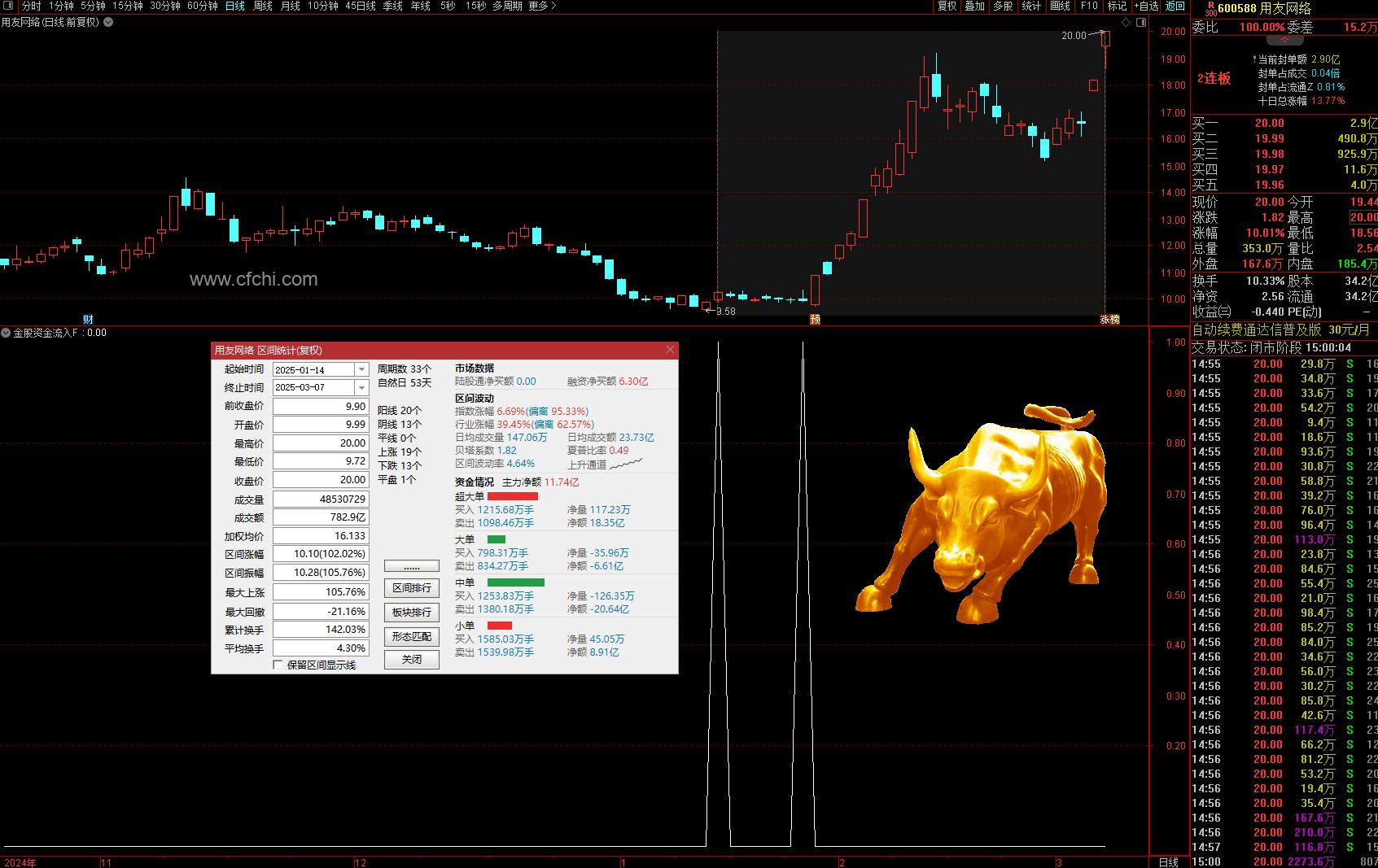Viewport: 1378px width, 868px height.
Task: Click the 买一 bid price row
Action: pyautogui.click(x=1284, y=123)
